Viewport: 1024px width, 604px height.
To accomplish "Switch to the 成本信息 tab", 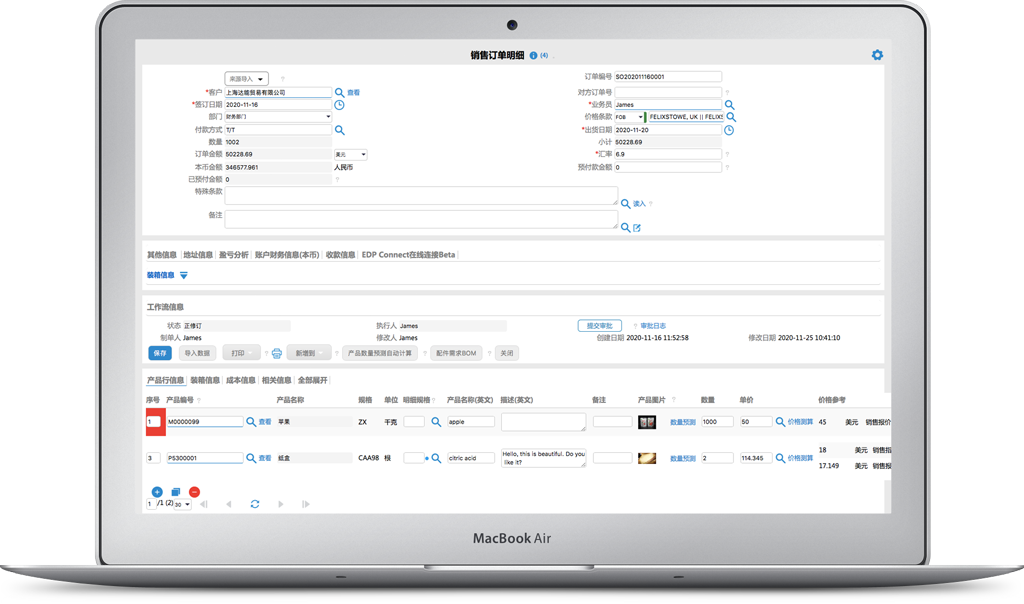I will pos(240,380).
